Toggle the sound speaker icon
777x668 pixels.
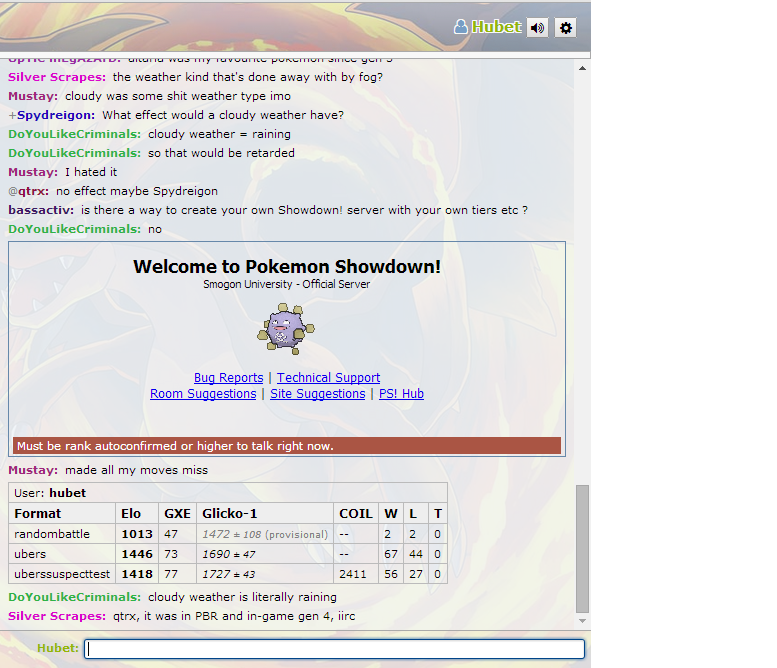coord(537,28)
